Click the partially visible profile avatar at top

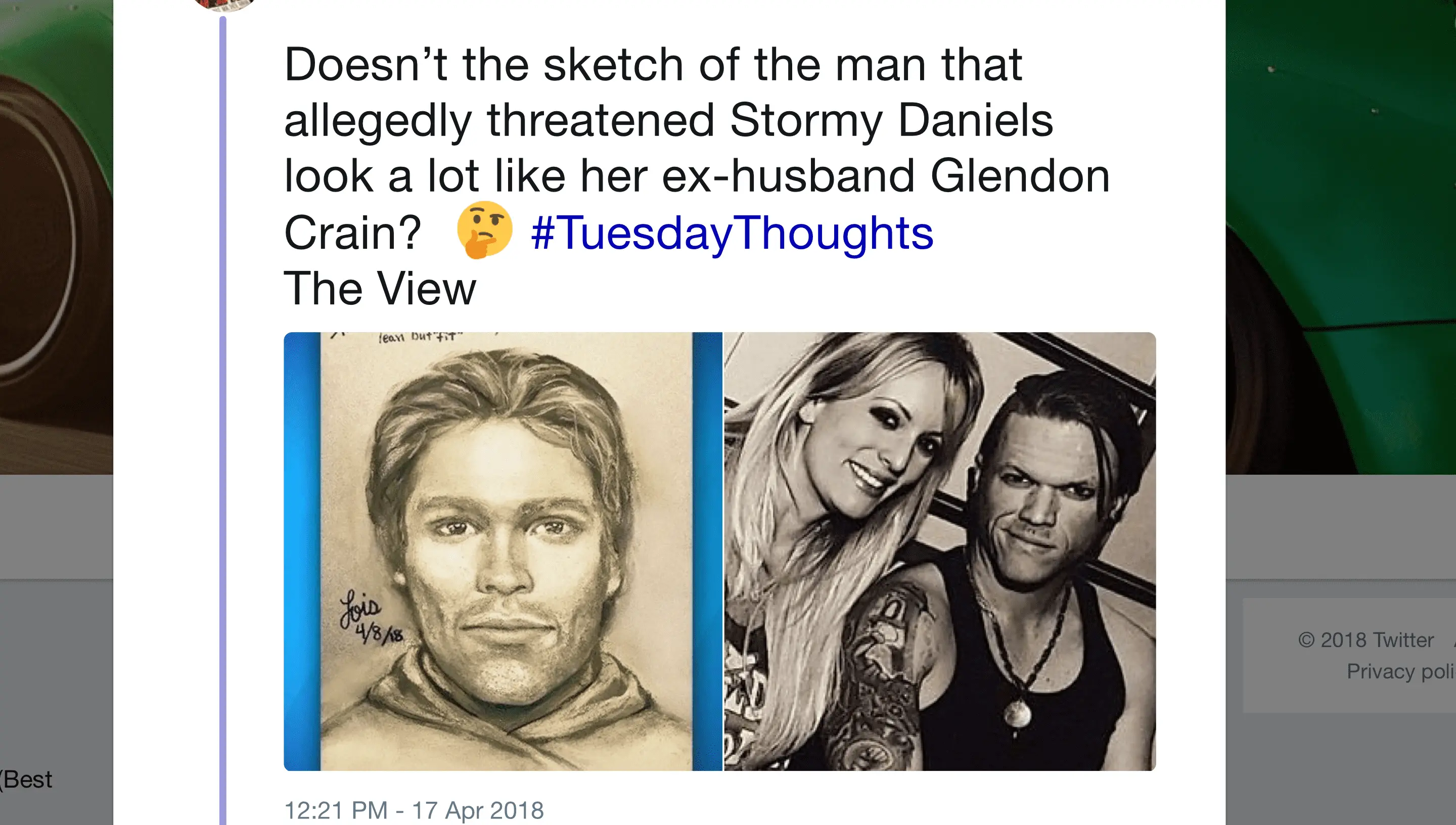pyautogui.click(x=224, y=4)
